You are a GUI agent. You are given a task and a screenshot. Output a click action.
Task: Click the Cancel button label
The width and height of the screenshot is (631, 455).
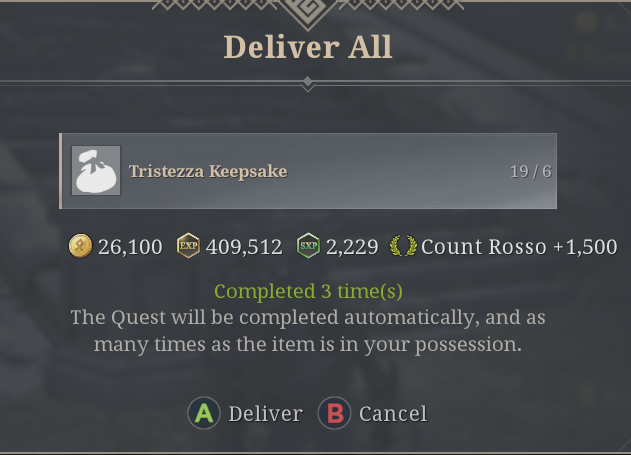coord(392,413)
